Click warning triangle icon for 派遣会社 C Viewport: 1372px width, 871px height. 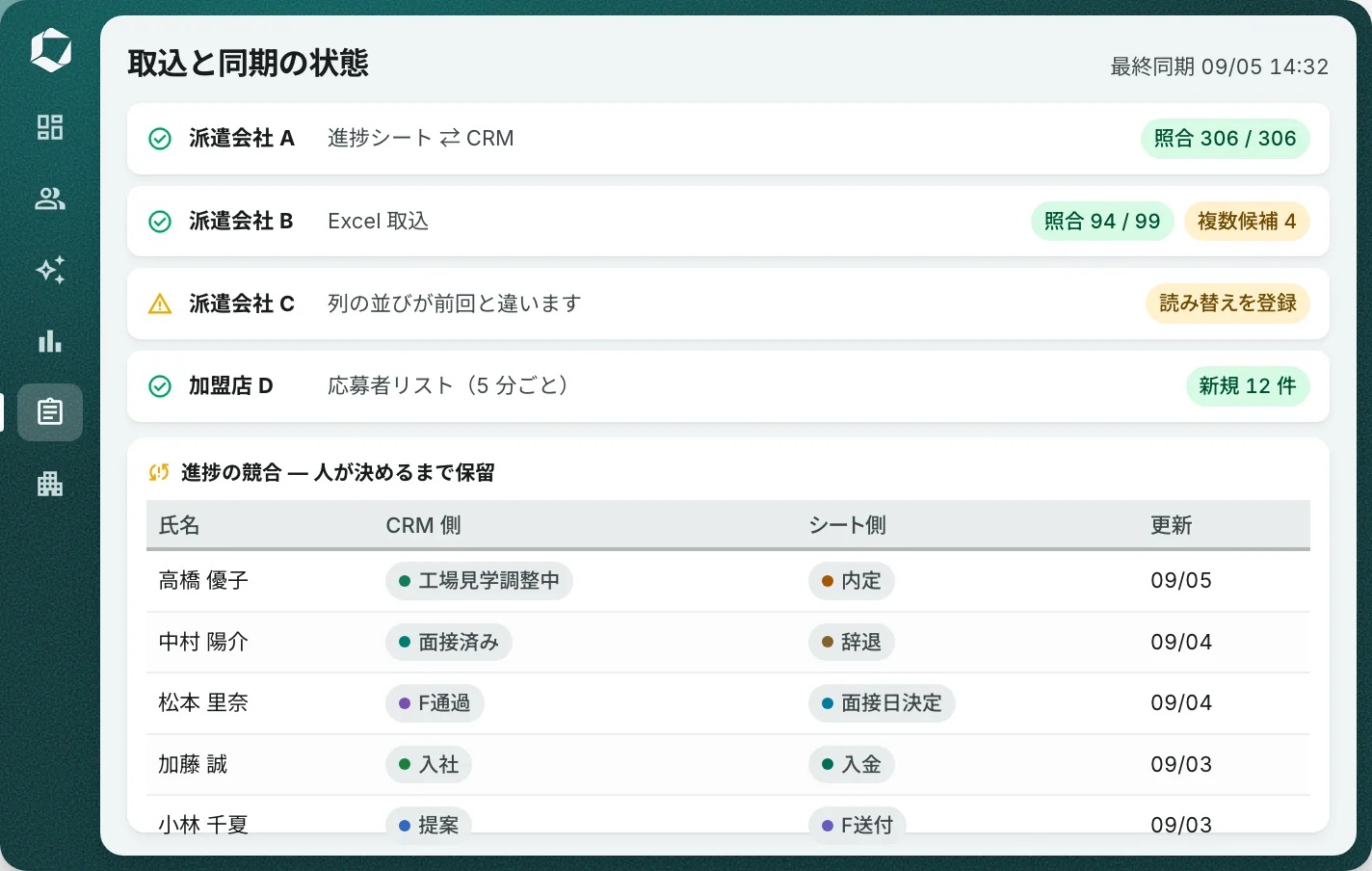coord(160,304)
